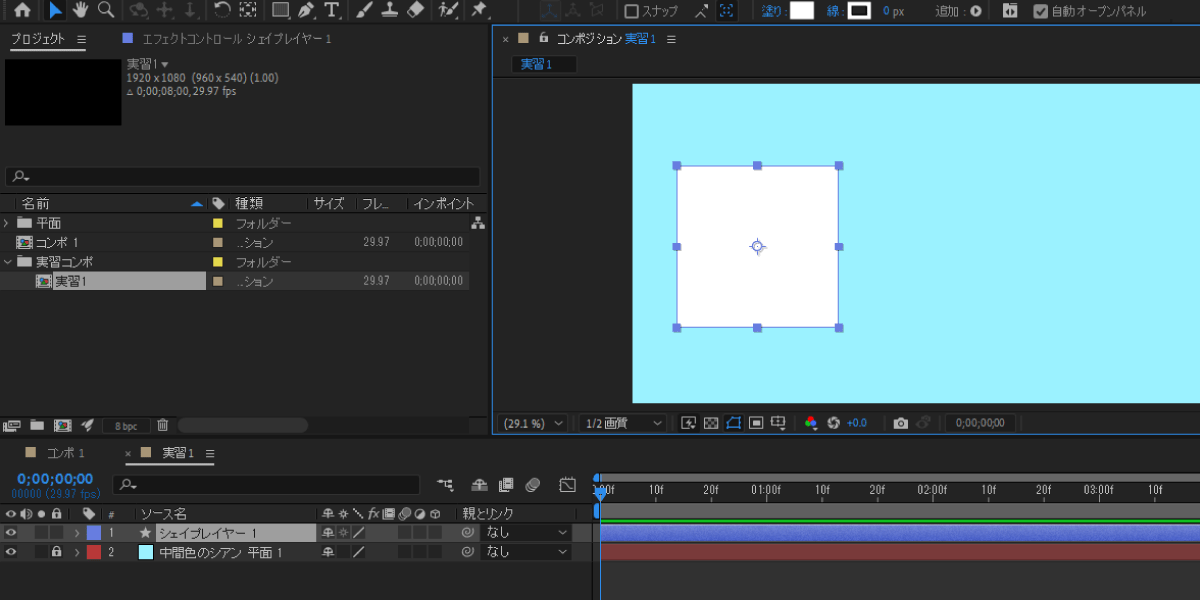Click the Home icon in the toolbar
This screenshot has width=1200, height=600.
point(22,11)
